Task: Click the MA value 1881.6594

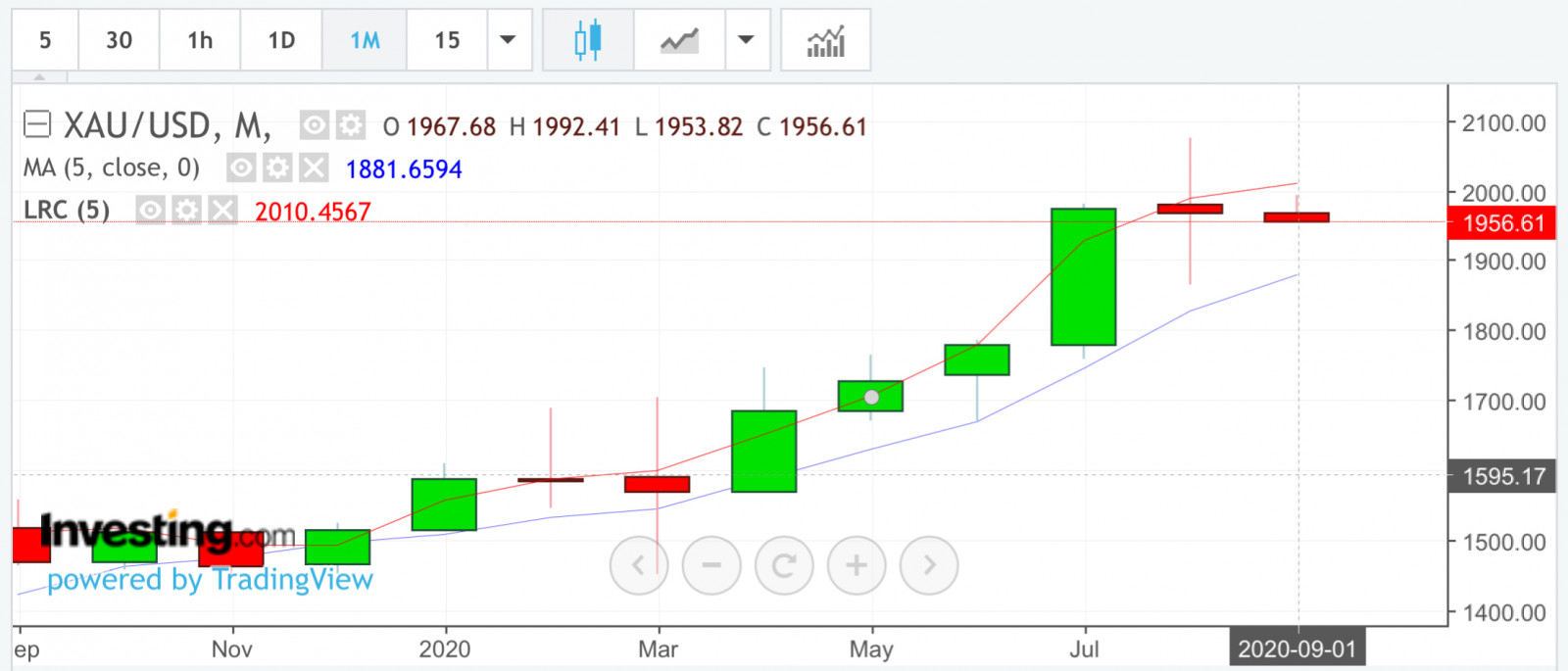Action: [x=404, y=169]
